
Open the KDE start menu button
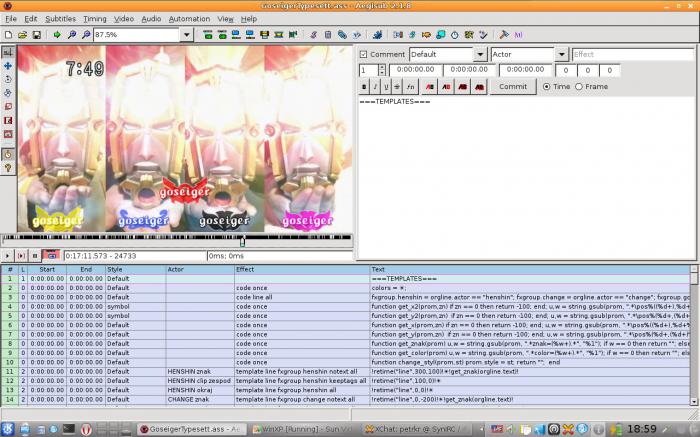point(8,429)
